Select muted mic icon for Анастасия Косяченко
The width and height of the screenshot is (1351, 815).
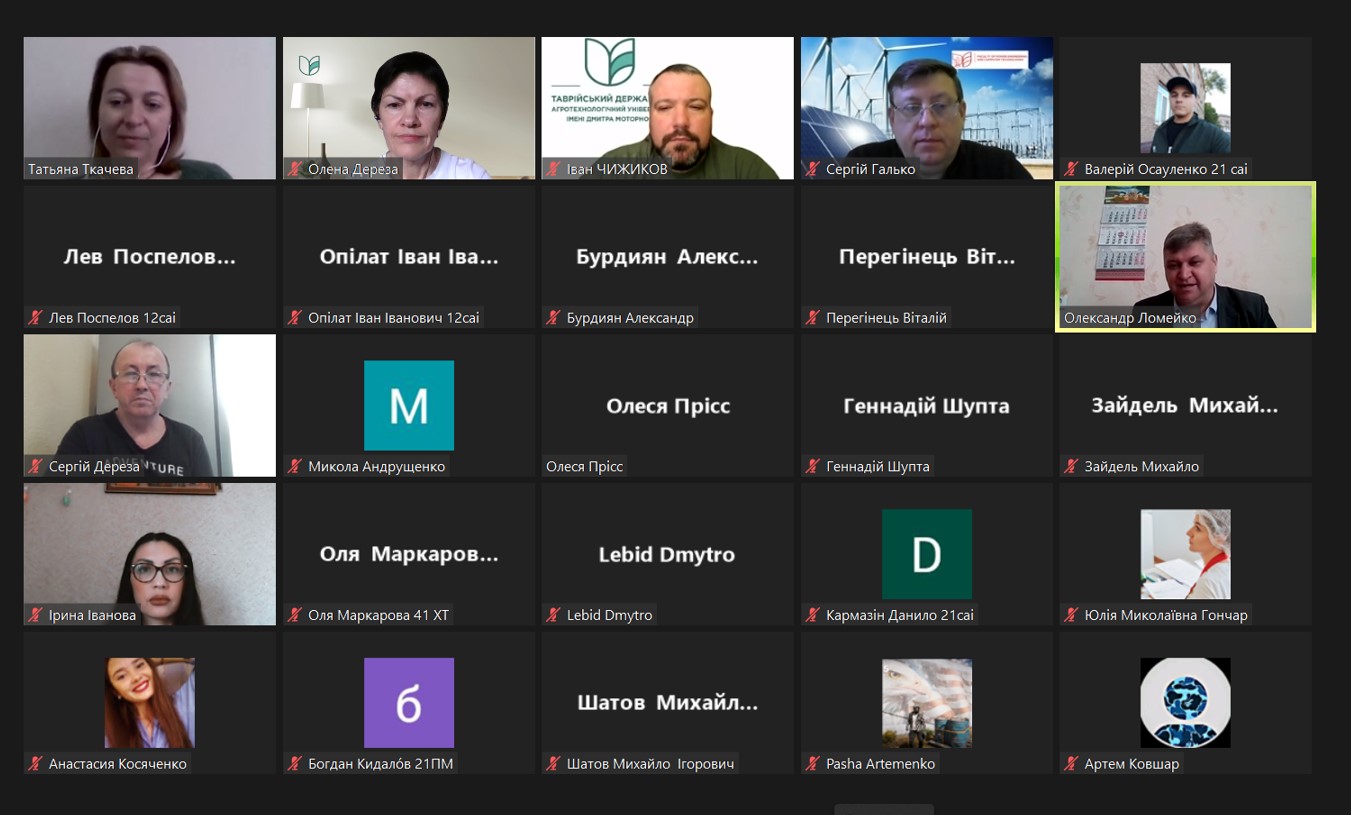[36, 764]
